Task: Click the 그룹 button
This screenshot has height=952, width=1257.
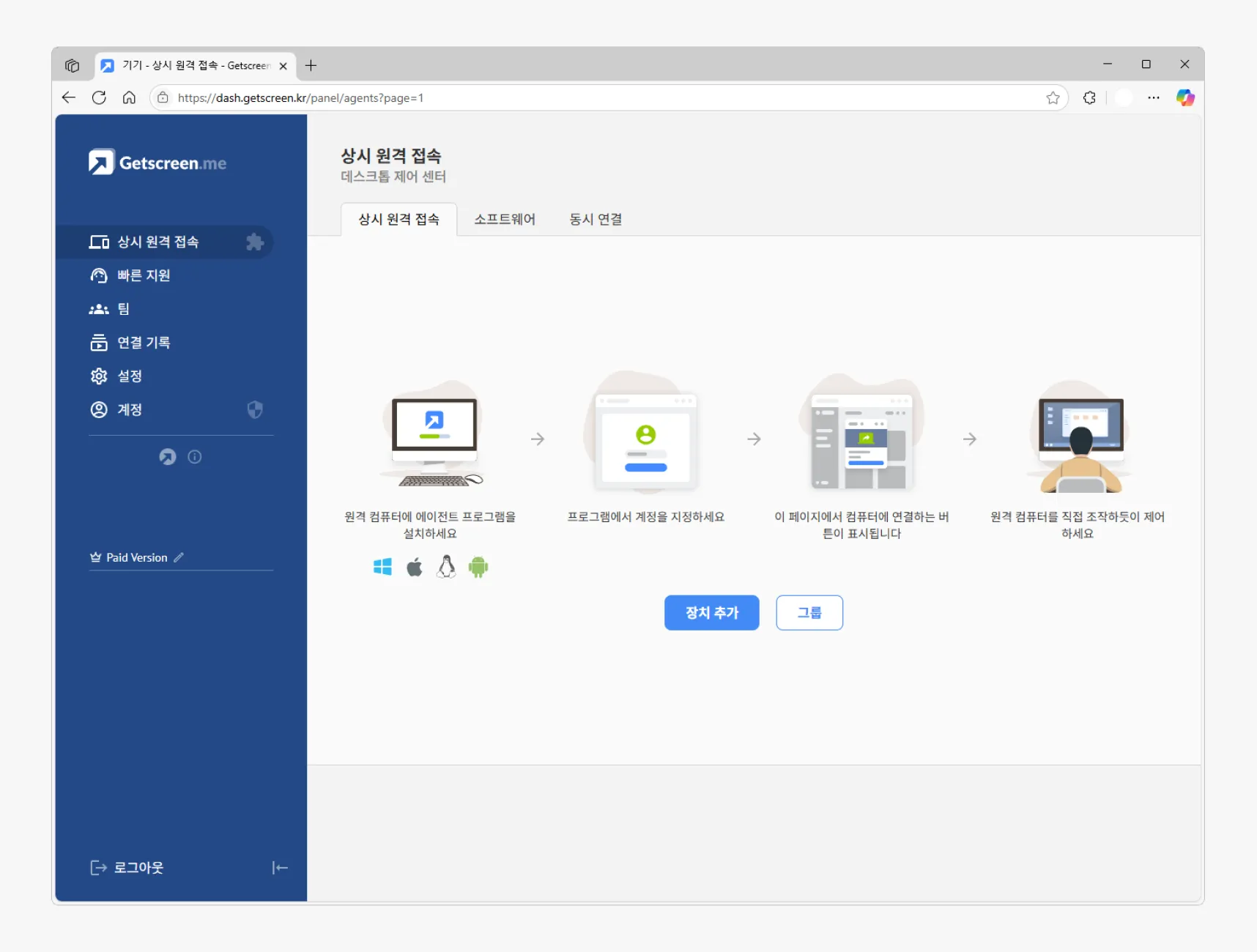Action: coord(809,613)
